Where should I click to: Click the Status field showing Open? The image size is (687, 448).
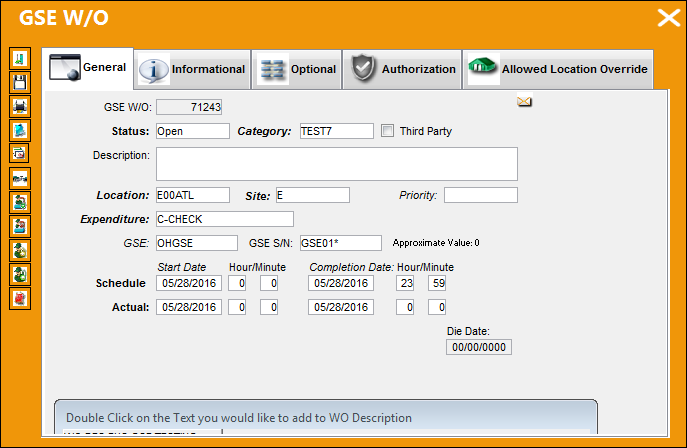[193, 131]
